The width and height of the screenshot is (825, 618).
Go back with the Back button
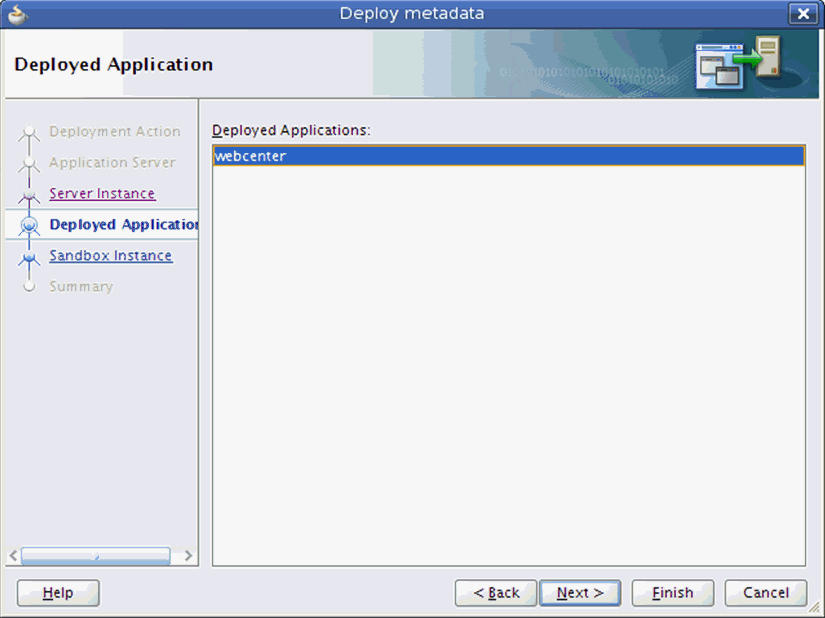click(496, 593)
